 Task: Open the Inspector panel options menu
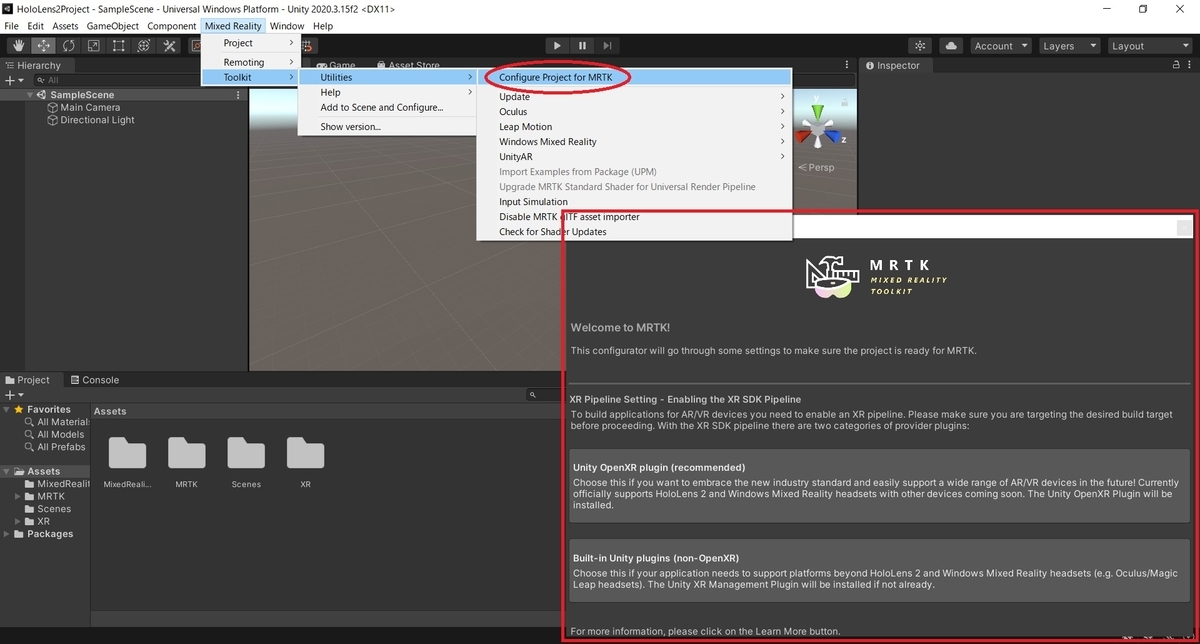[x=1191, y=65]
